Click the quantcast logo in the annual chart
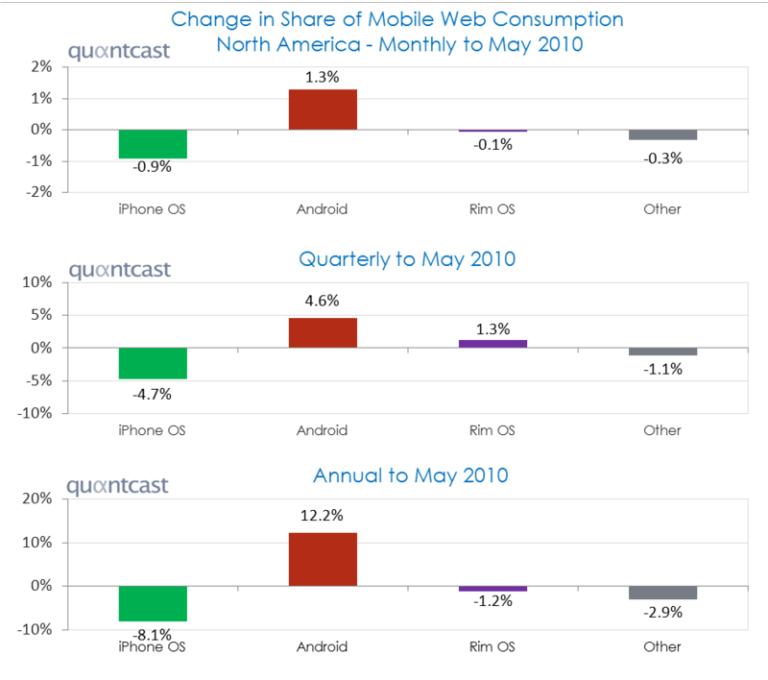Screen dimensions: 768x680 (119, 486)
